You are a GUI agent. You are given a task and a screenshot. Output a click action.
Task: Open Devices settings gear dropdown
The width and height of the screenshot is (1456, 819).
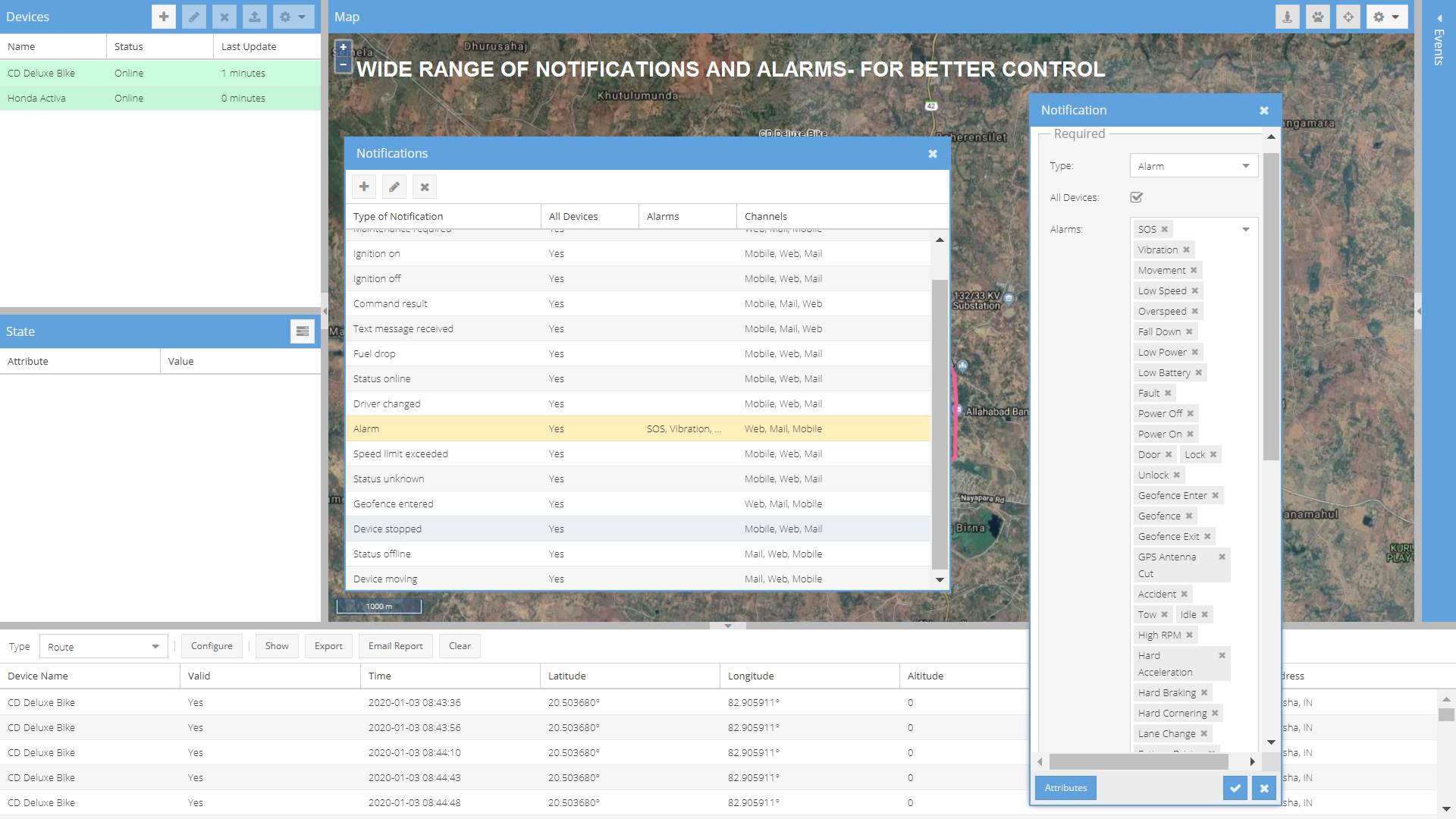pos(293,17)
